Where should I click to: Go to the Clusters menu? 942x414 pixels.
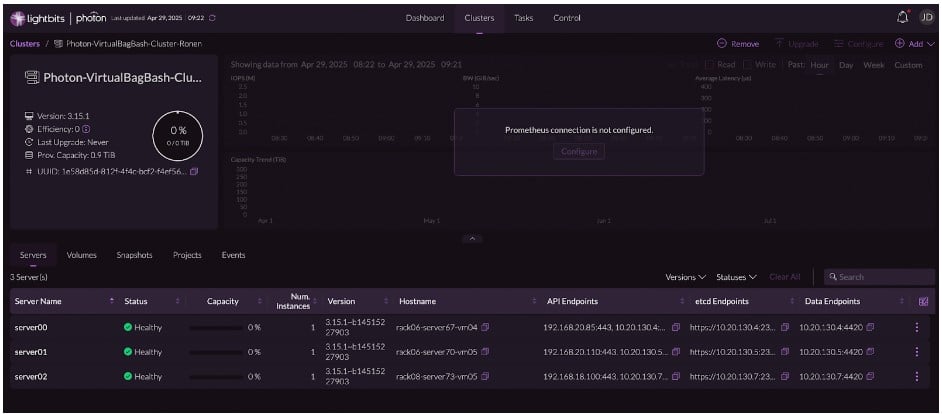479,18
